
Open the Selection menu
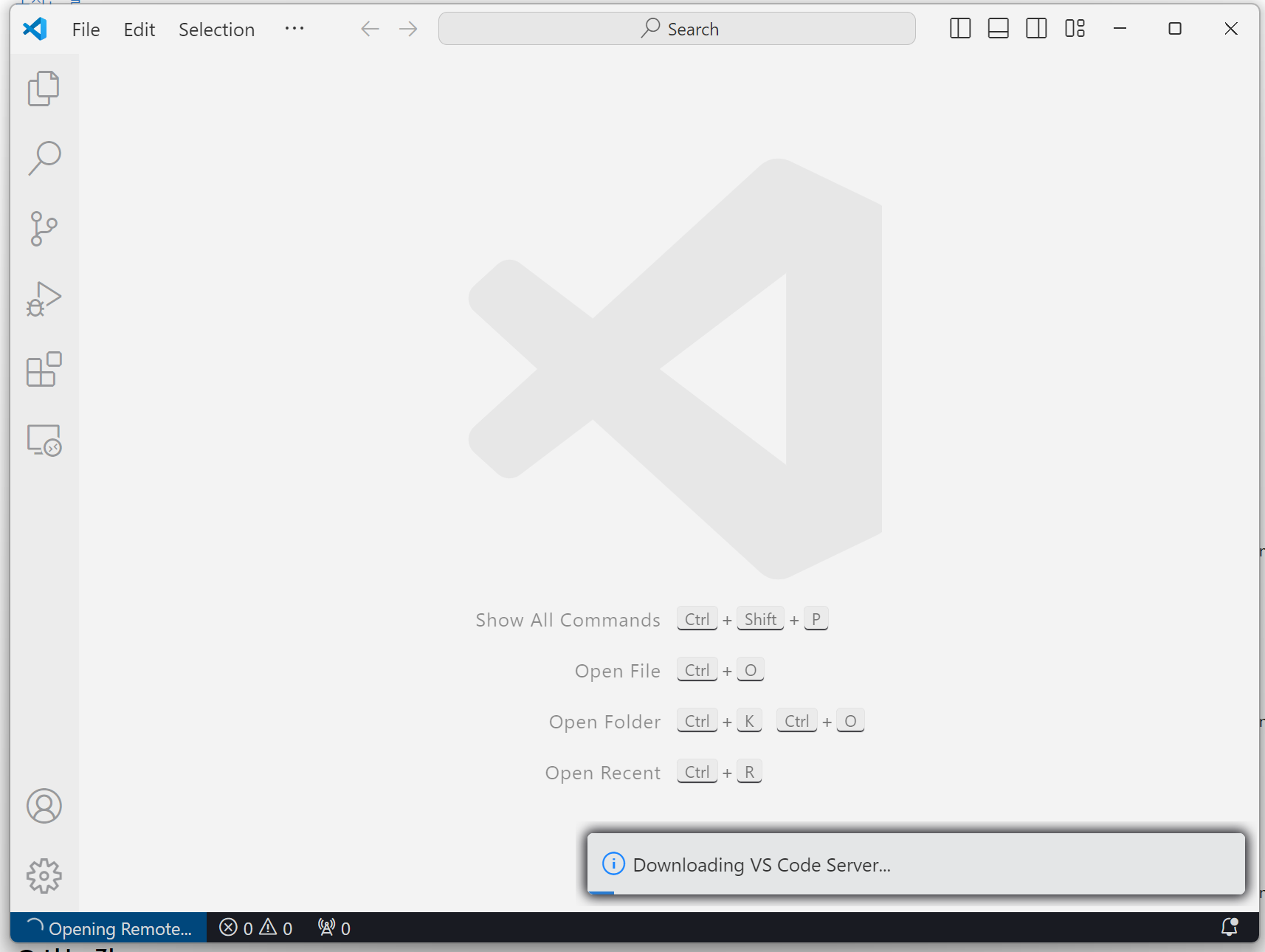pos(216,30)
